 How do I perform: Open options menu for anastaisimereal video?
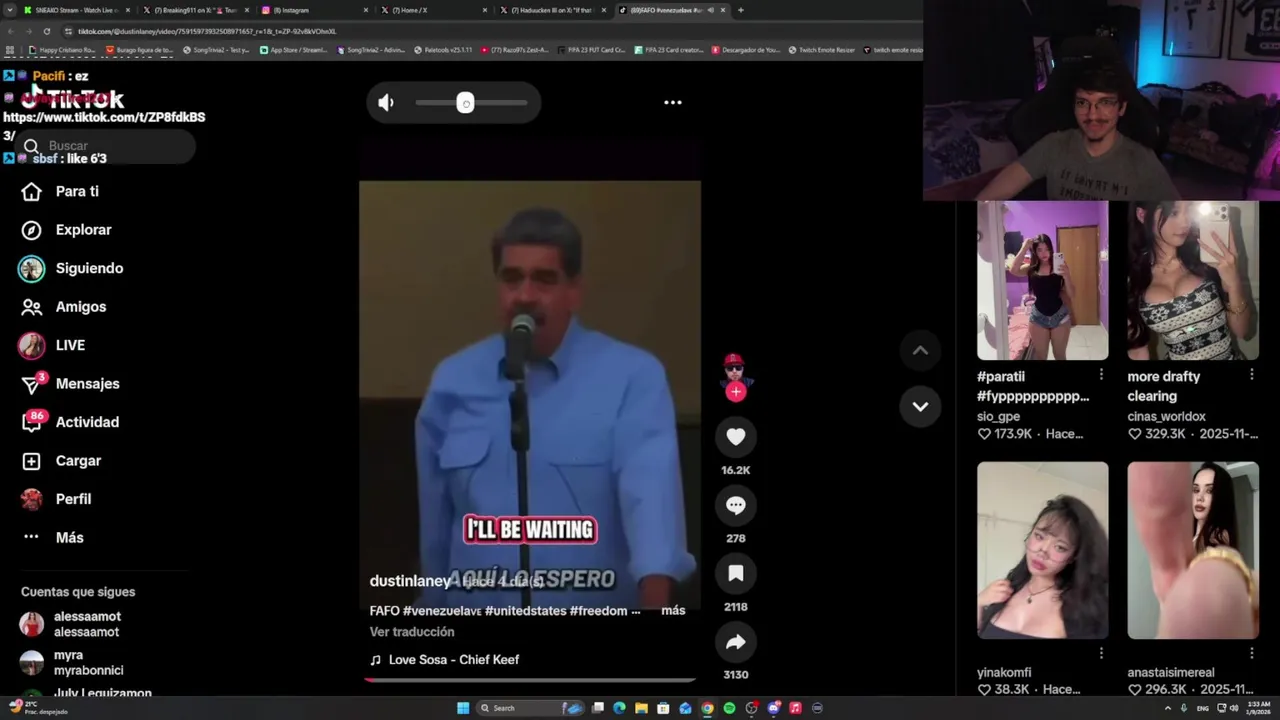point(1251,653)
